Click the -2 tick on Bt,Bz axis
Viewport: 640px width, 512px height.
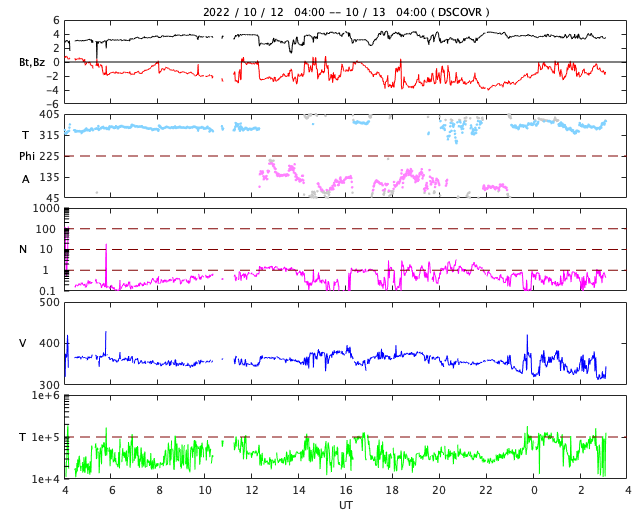pos(53,76)
